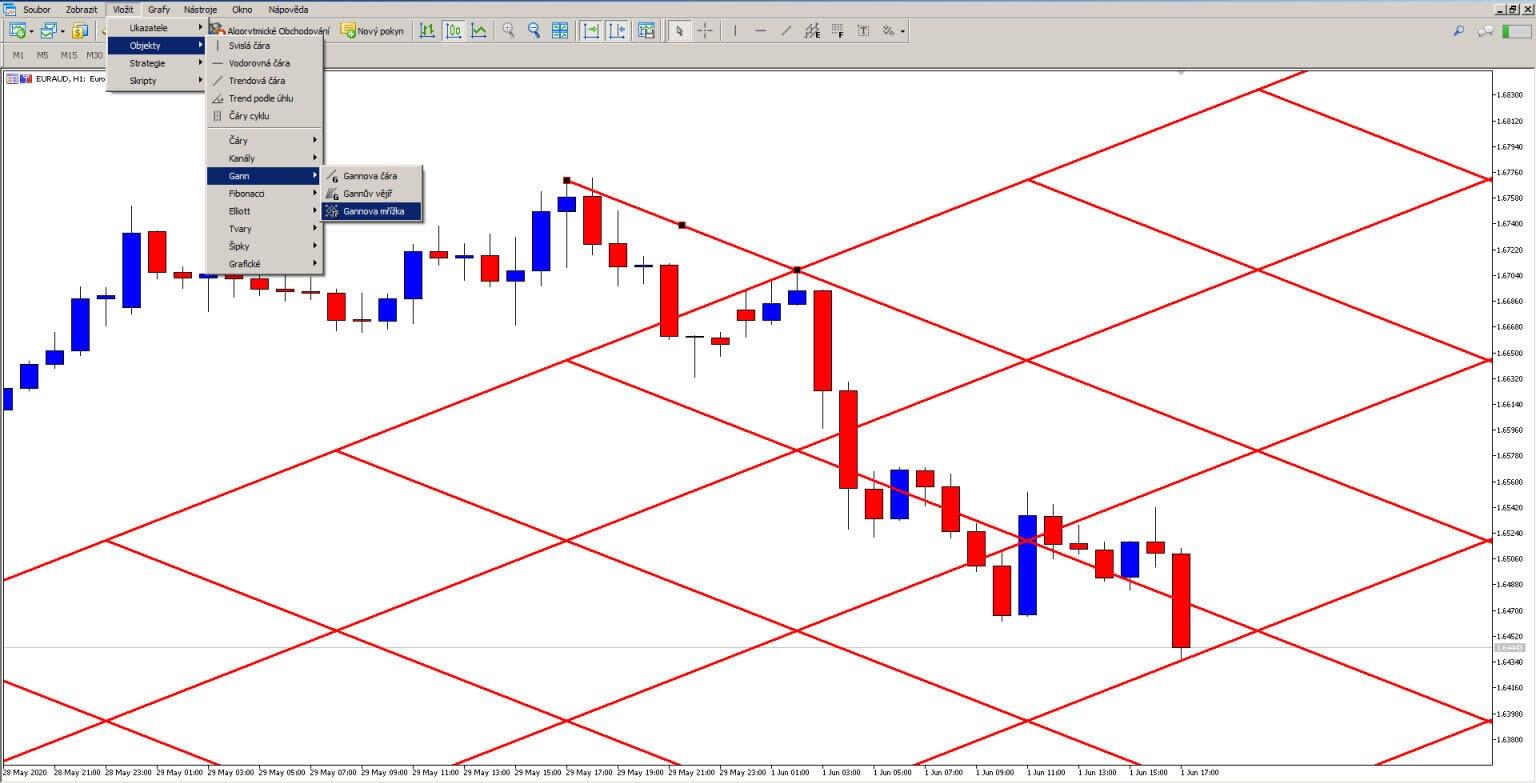Choose Čáry cyklu from the menu
The height and width of the screenshot is (783, 1536).
pyautogui.click(x=264, y=116)
